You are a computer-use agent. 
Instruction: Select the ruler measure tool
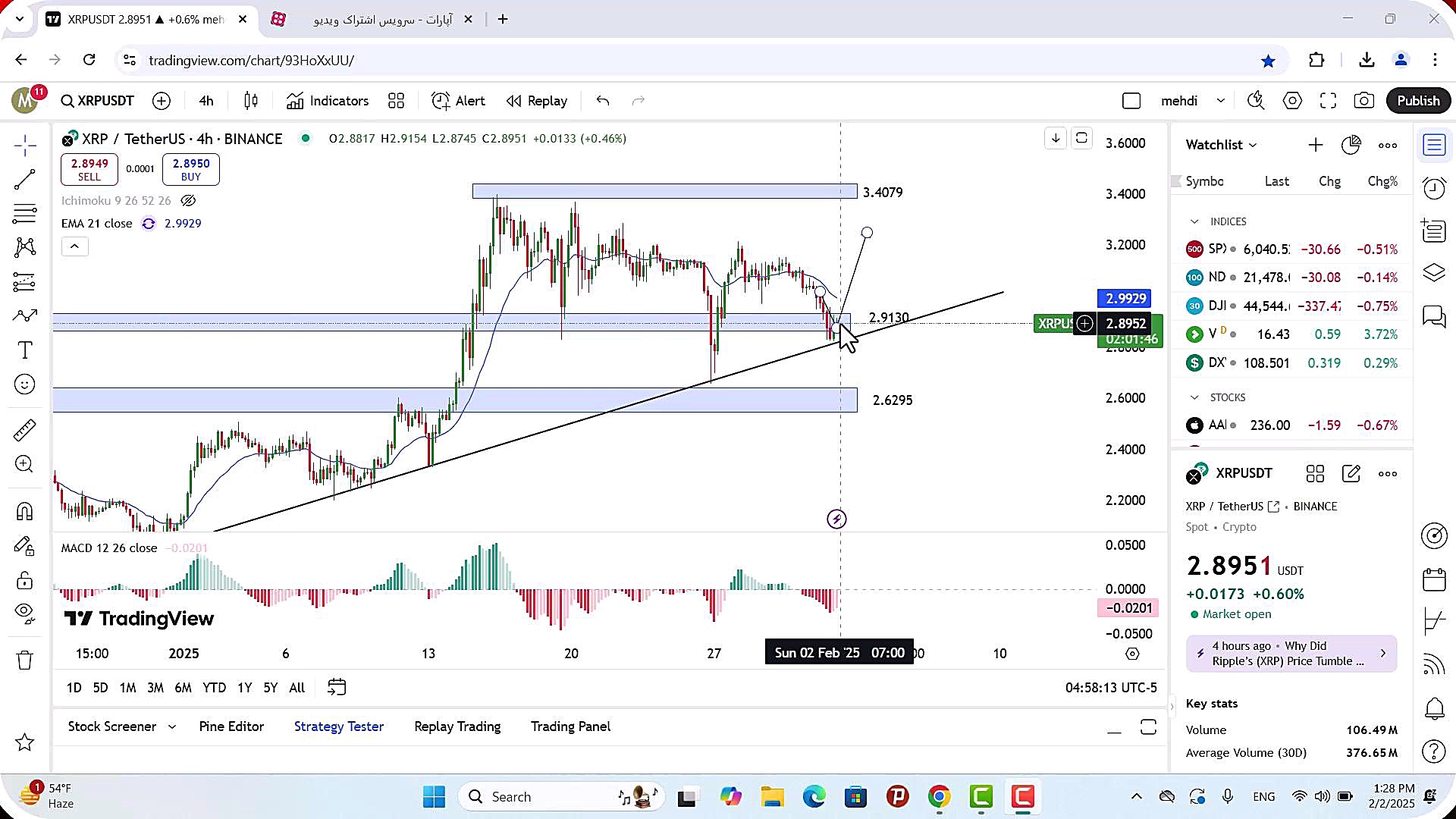(25, 430)
